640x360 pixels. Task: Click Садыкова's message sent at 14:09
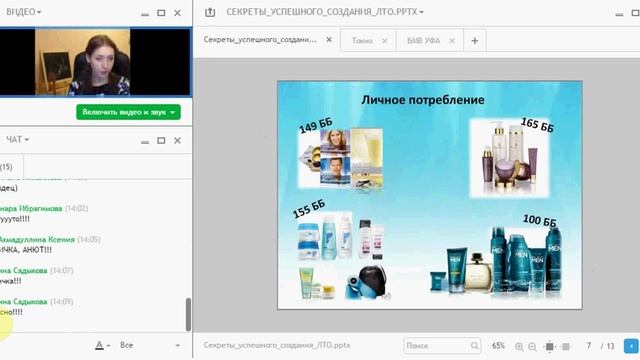click(x=36, y=307)
